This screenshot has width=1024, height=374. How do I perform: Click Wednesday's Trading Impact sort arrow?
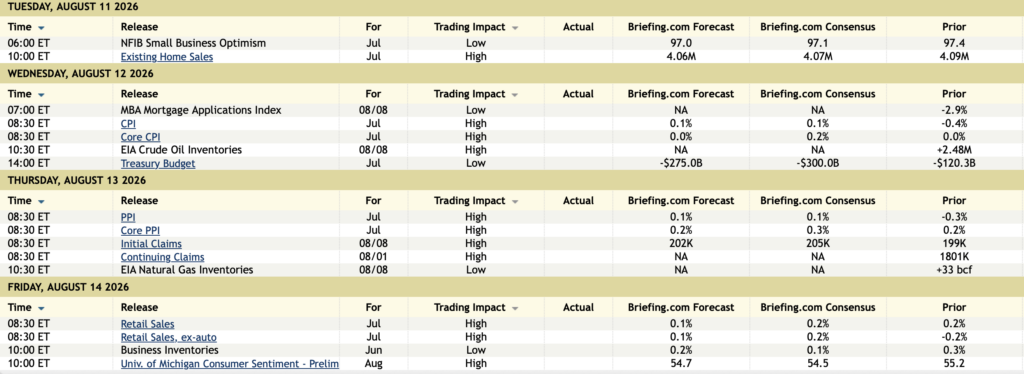pos(515,95)
